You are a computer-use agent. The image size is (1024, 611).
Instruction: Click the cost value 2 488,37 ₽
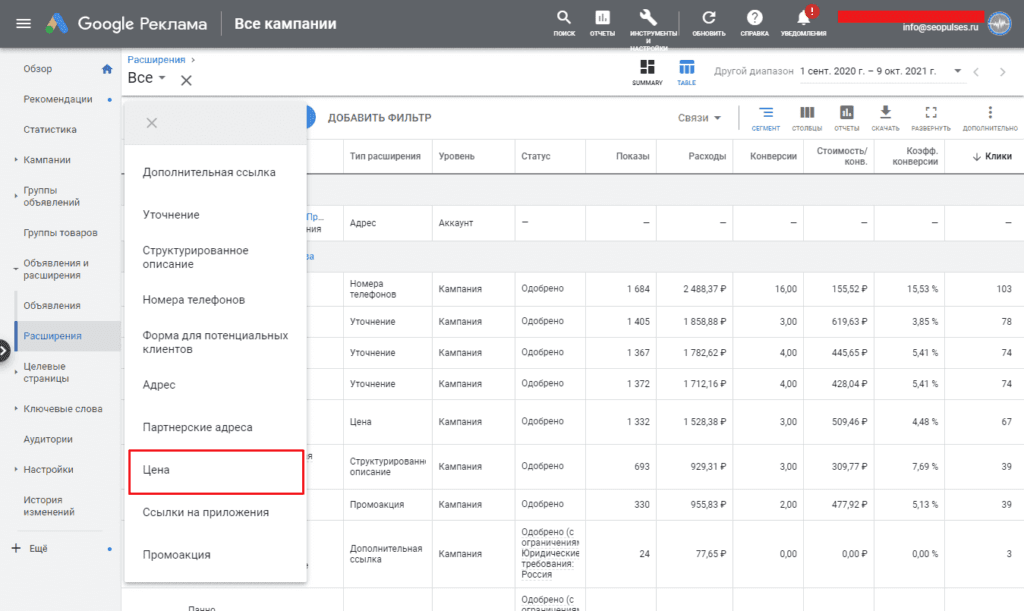click(705, 289)
